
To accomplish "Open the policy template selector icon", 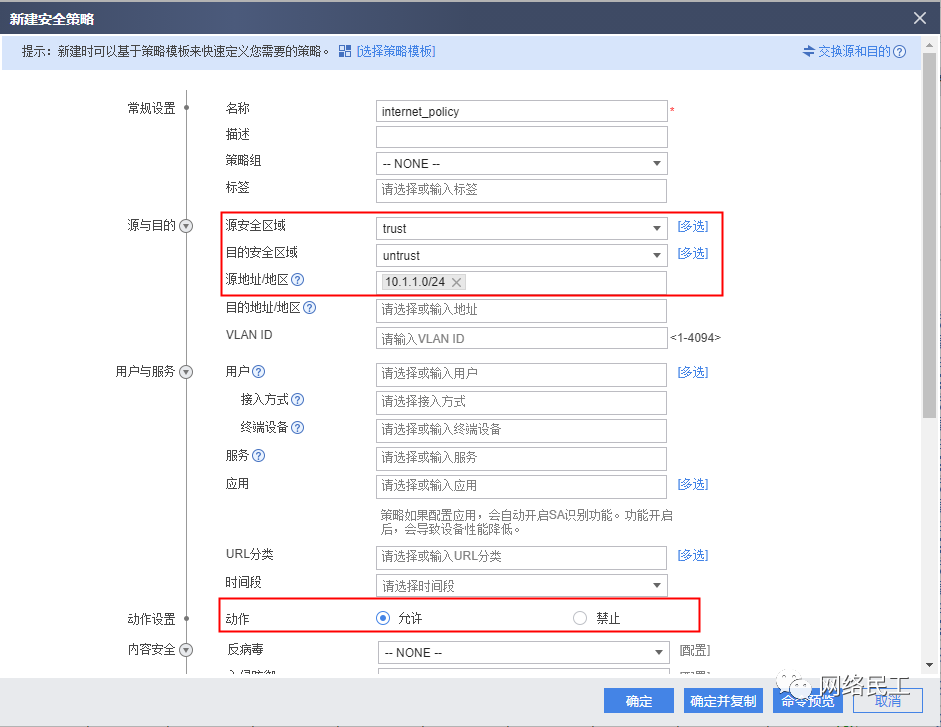I will (344, 51).
